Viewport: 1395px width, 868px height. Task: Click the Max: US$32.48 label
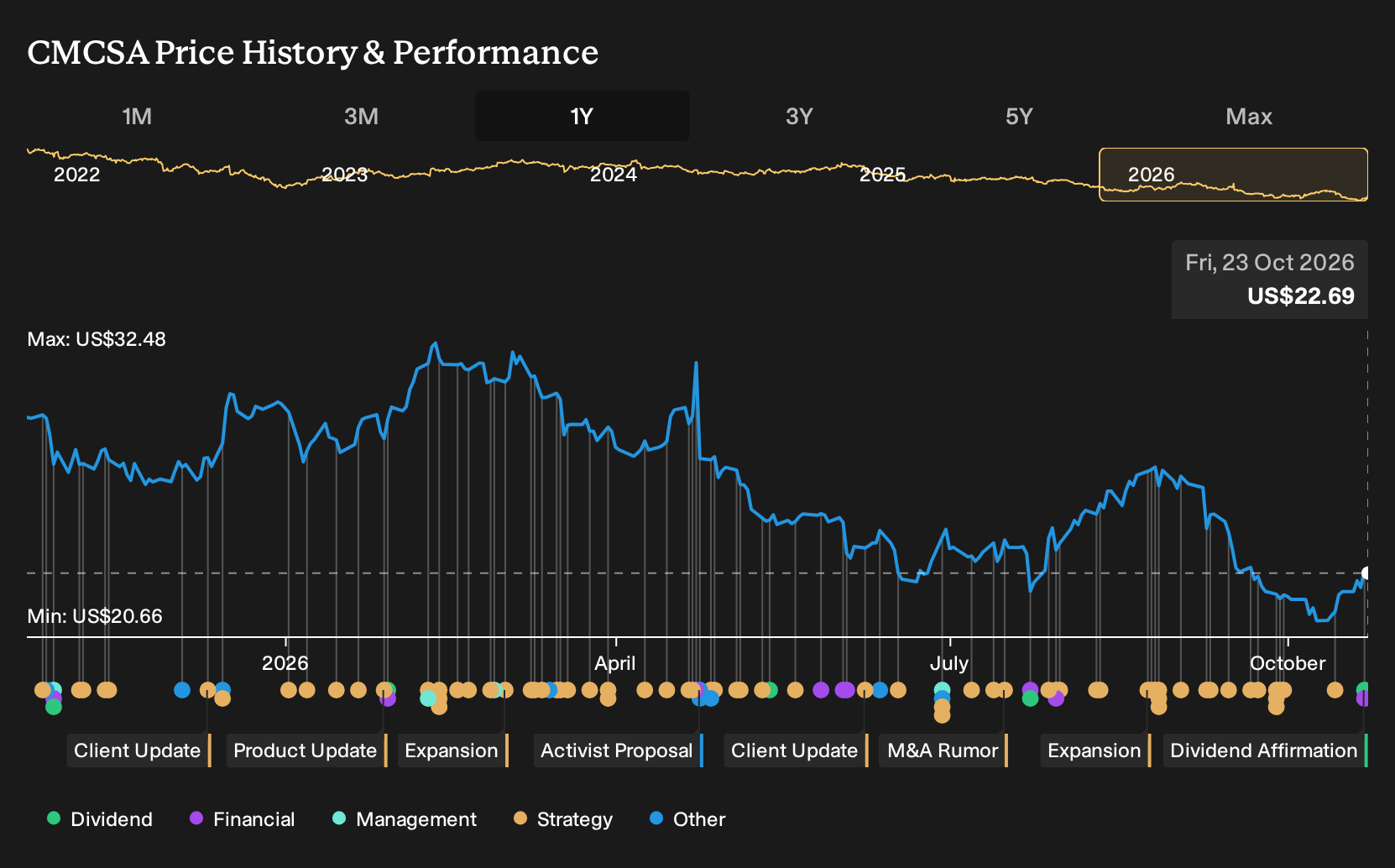pyautogui.click(x=97, y=339)
